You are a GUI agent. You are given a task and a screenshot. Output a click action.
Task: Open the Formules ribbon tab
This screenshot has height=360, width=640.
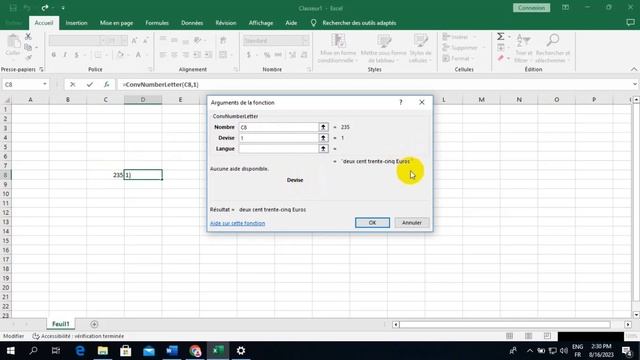pyautogui.click(x=157, y=23)
